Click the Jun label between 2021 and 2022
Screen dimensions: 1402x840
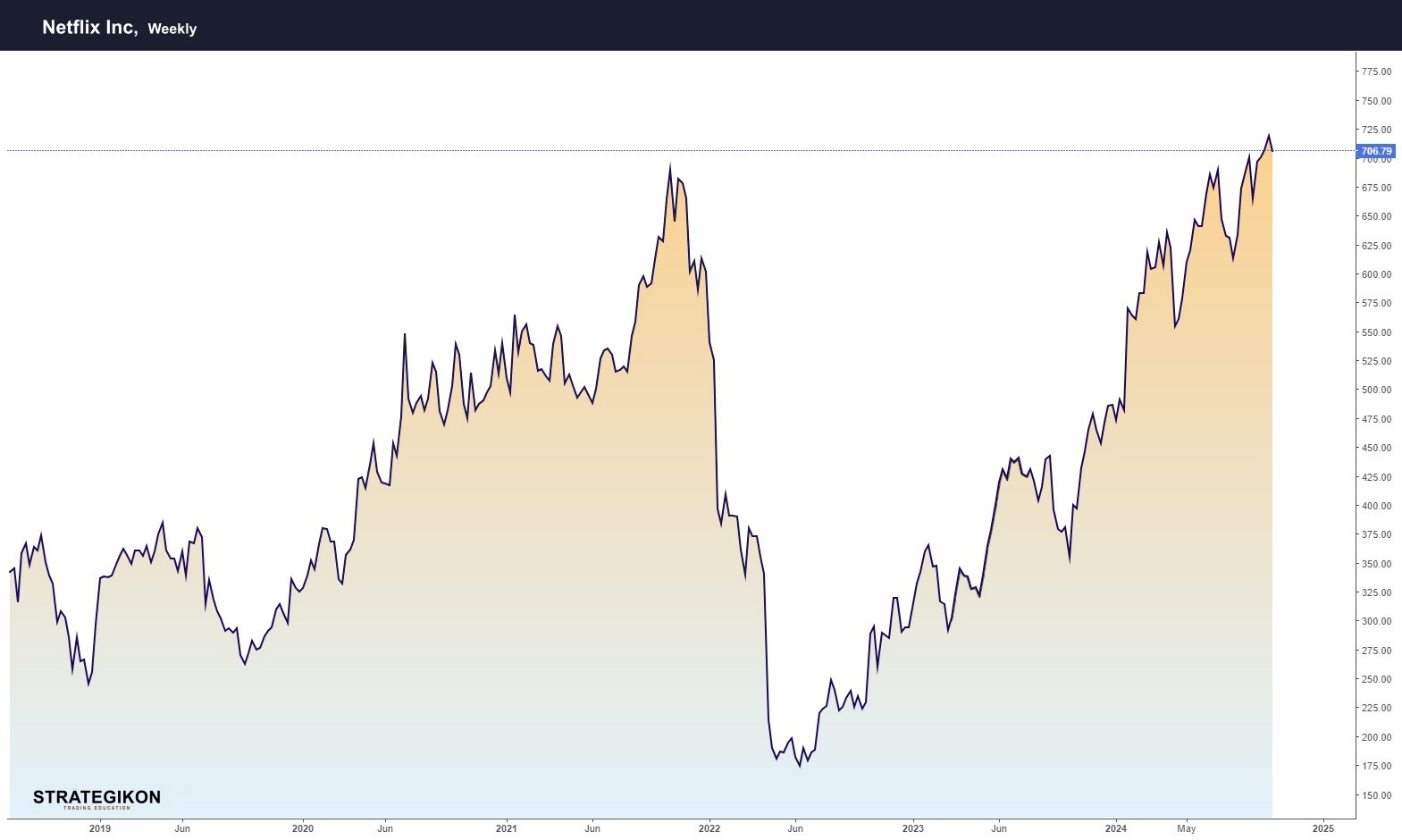pyautogui.click(x=592, y=828)
